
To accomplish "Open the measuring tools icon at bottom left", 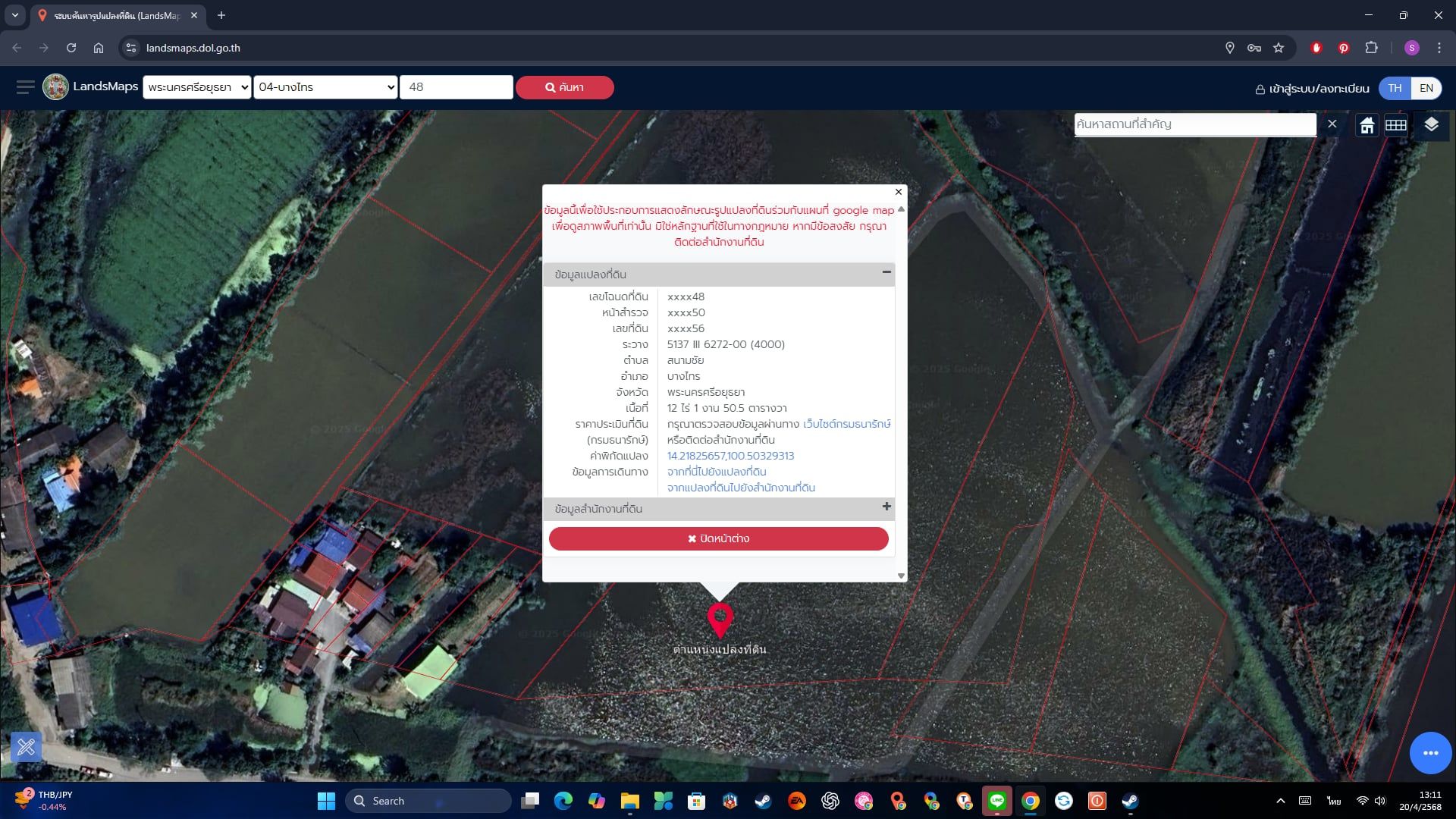I will point(26,747).
